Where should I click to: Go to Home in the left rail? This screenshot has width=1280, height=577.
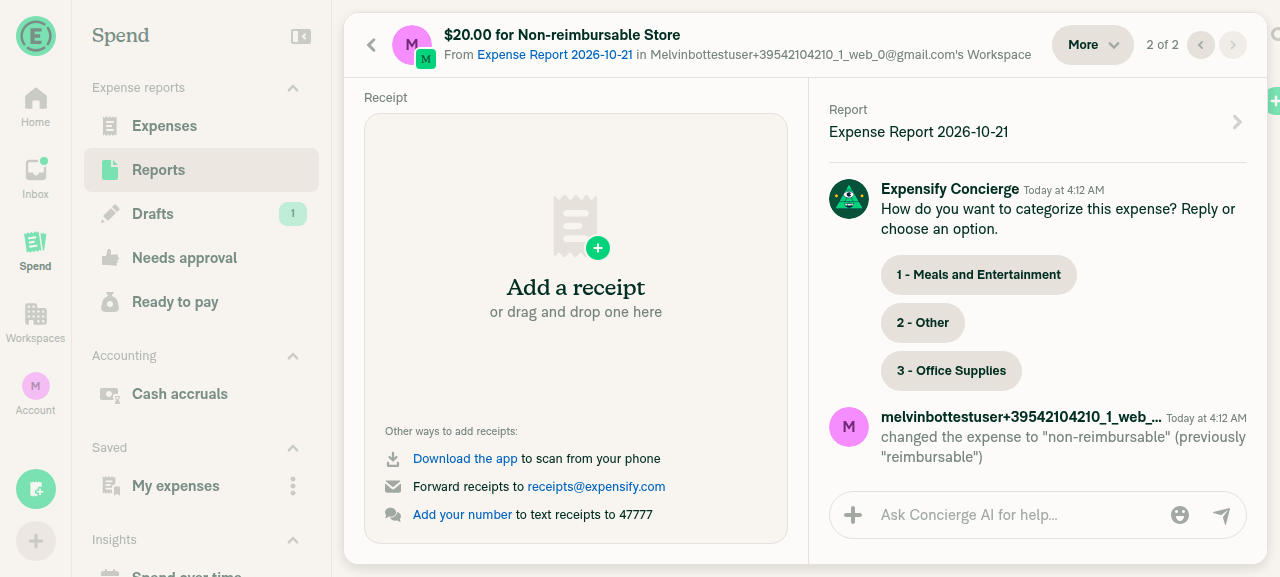[x=35, y=107]
